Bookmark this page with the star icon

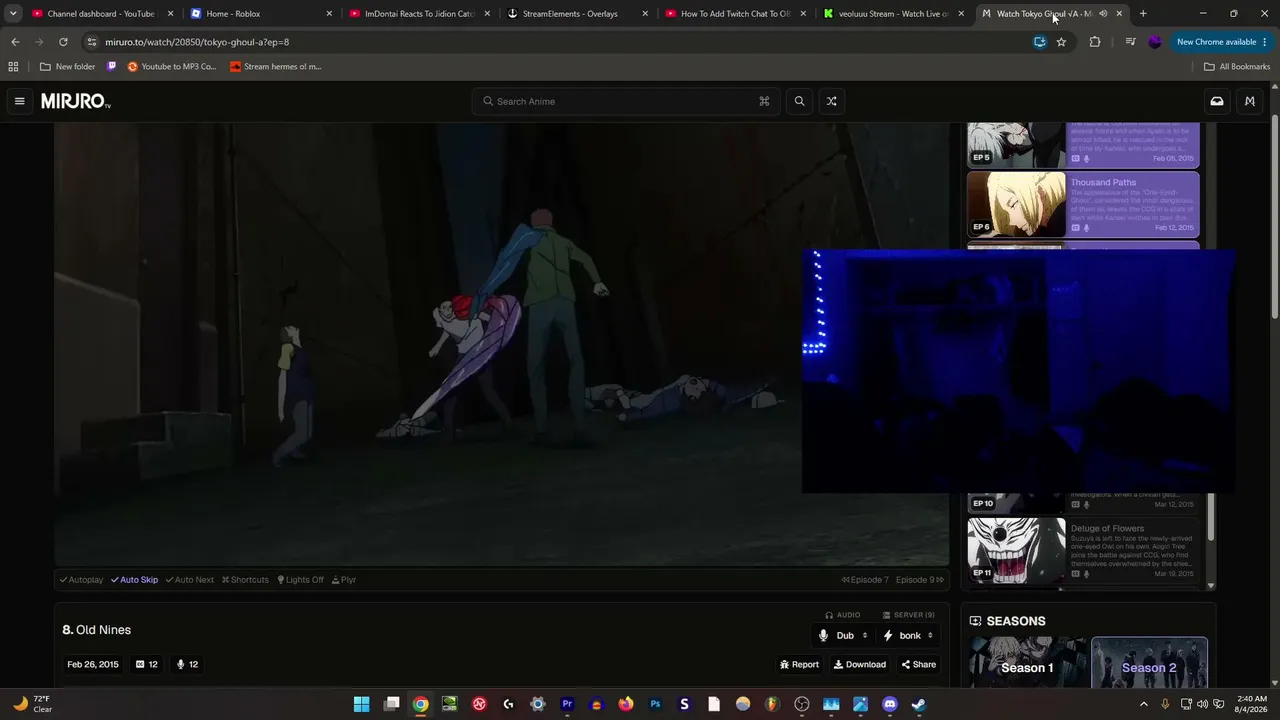1061,42
